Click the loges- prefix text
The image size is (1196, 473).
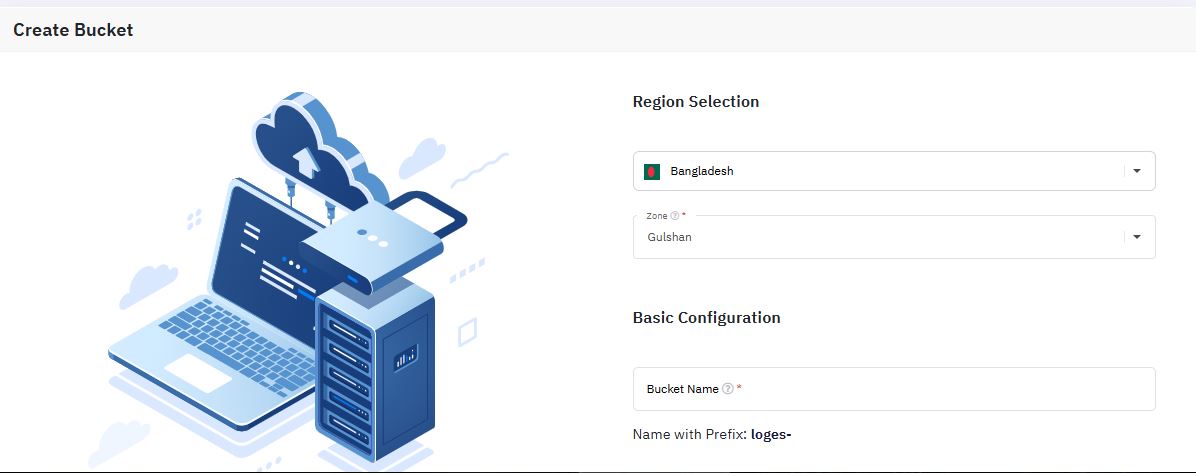click(771, 435)
